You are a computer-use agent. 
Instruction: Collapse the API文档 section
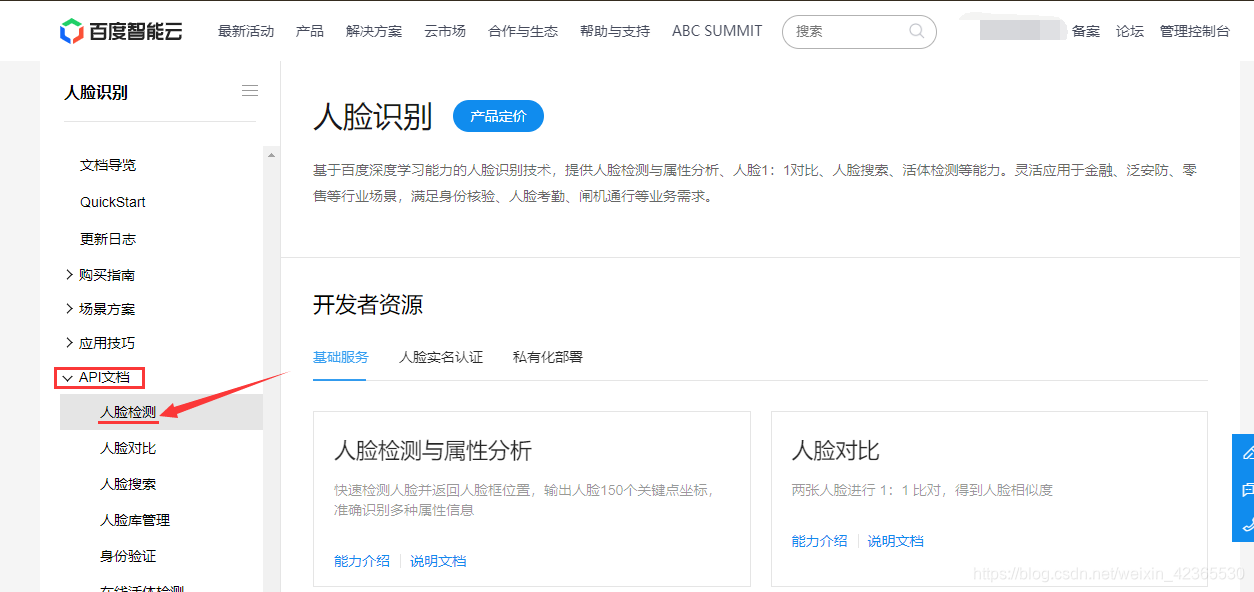(99, 377)
